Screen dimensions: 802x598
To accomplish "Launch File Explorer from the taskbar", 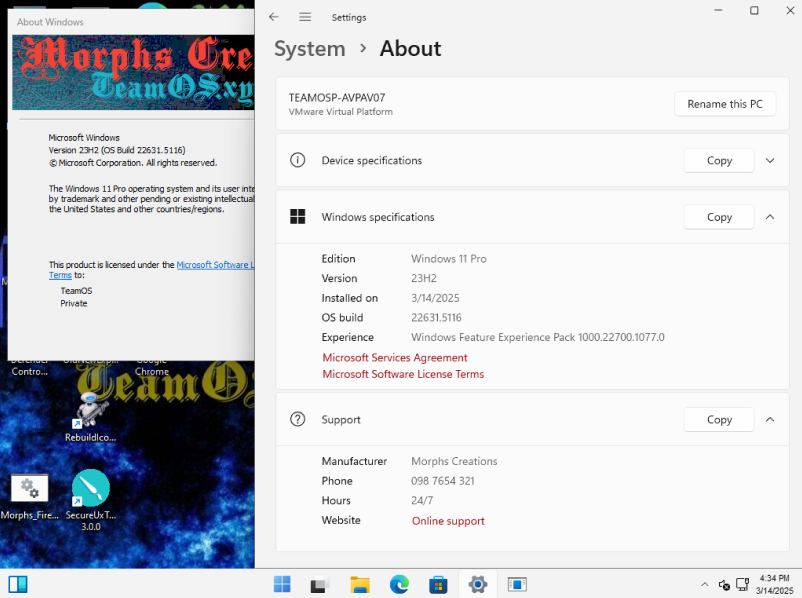I will pyautogui.click(x=360, y=584).
